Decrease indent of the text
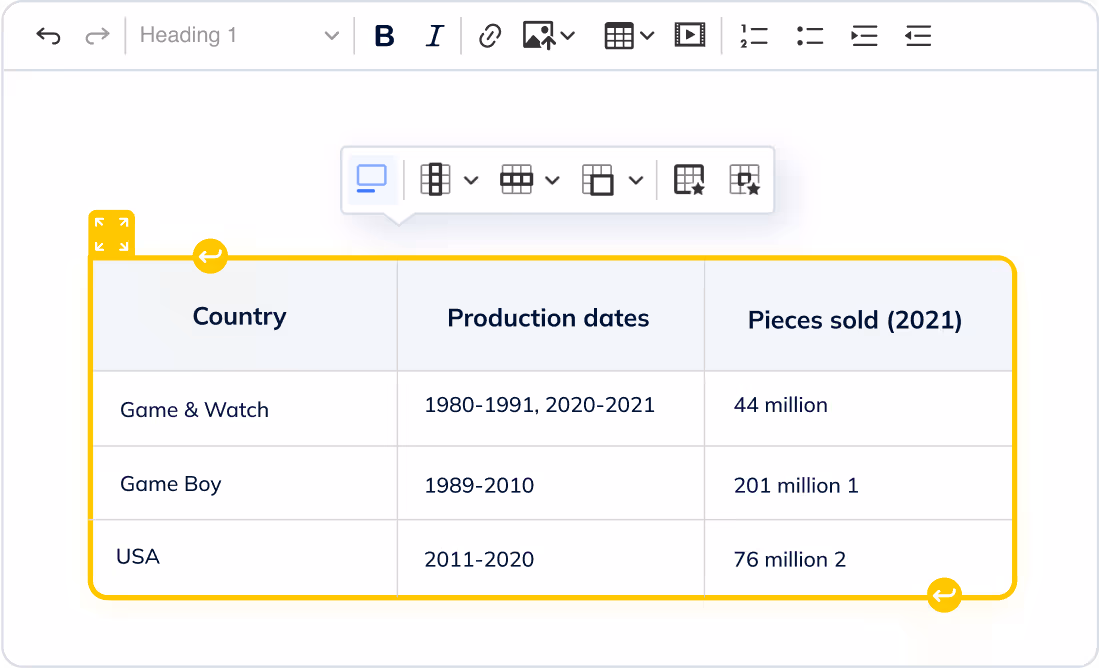 point(917,36)
